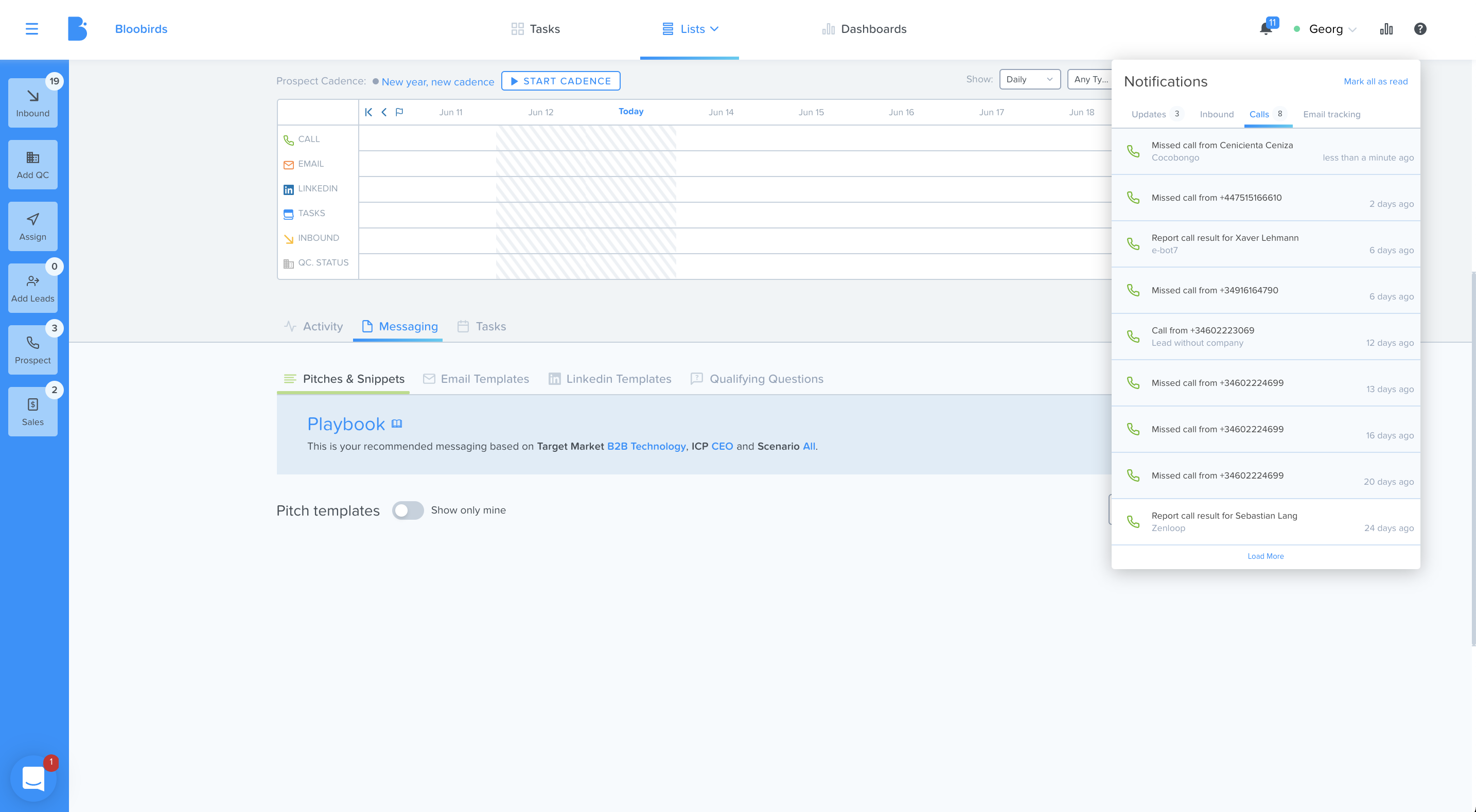Select Pitches & Snippets tab
The image size is (1476, 812).
344,379
